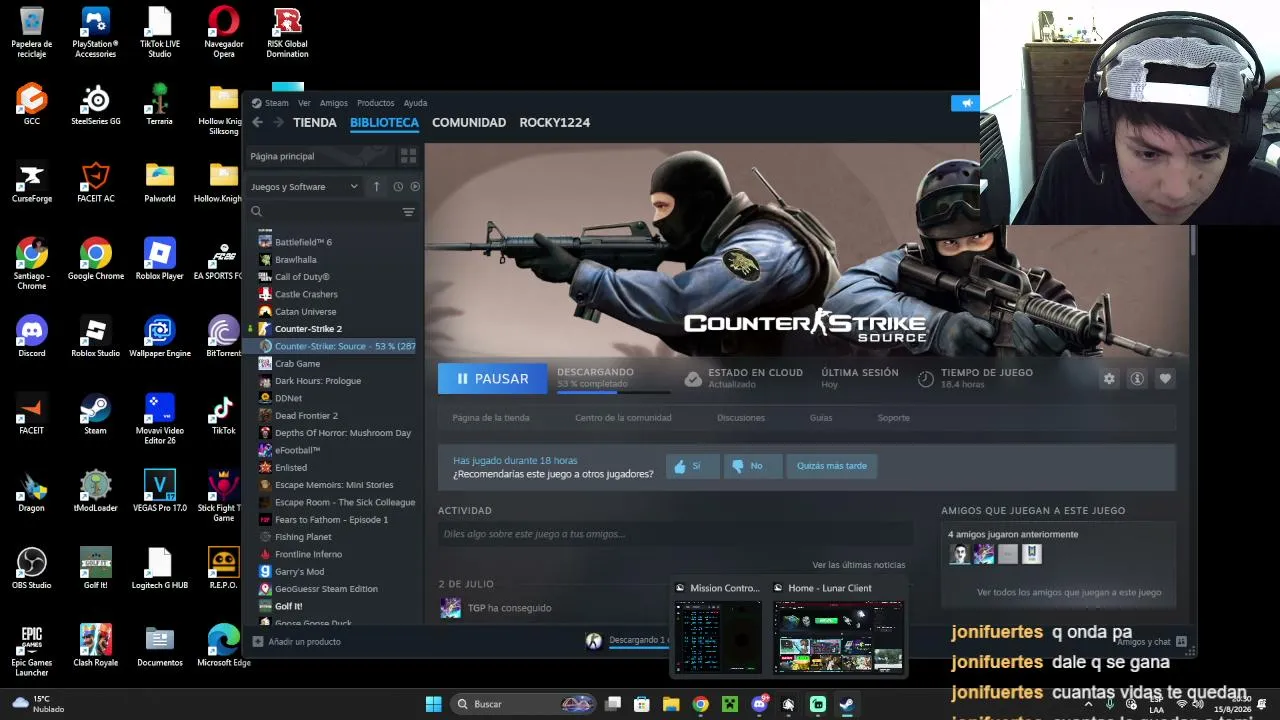Image resolution: width=1280 pixels, height=720 pixels.
Task: Click the taskbar Buscar search box
Action: (522, 704)
